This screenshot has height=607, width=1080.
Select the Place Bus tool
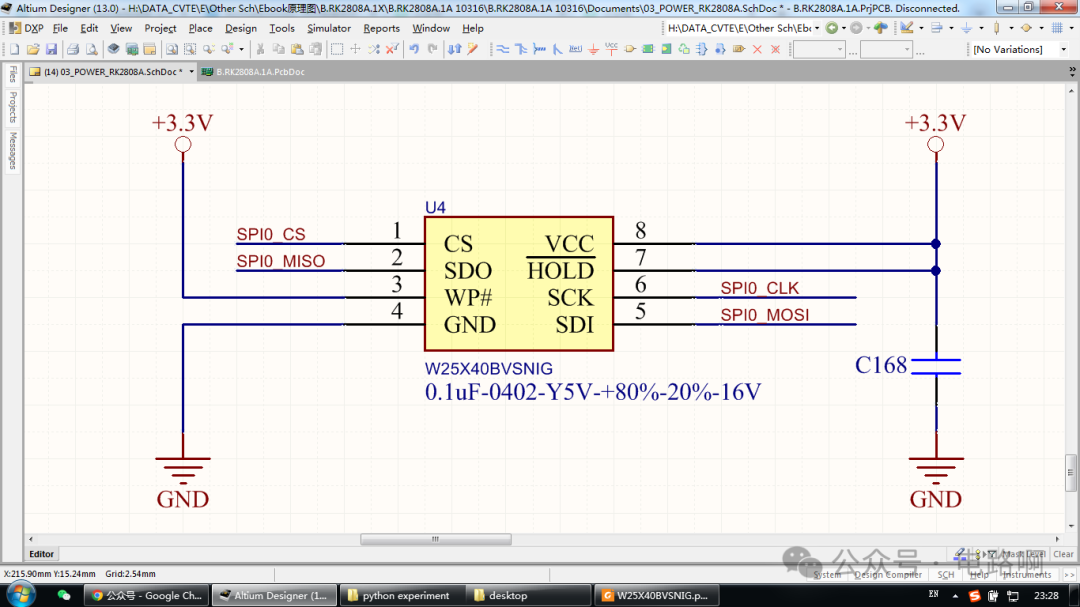coord(521,50)
